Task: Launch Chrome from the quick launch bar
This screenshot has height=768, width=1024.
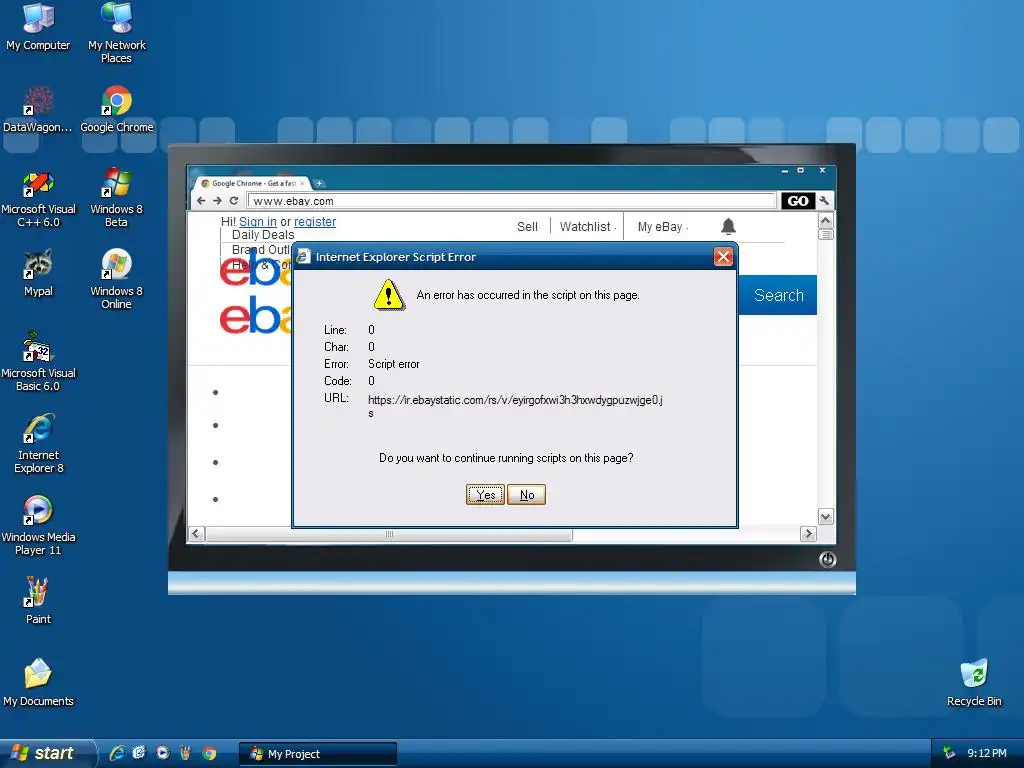Action: coord(209,753)
